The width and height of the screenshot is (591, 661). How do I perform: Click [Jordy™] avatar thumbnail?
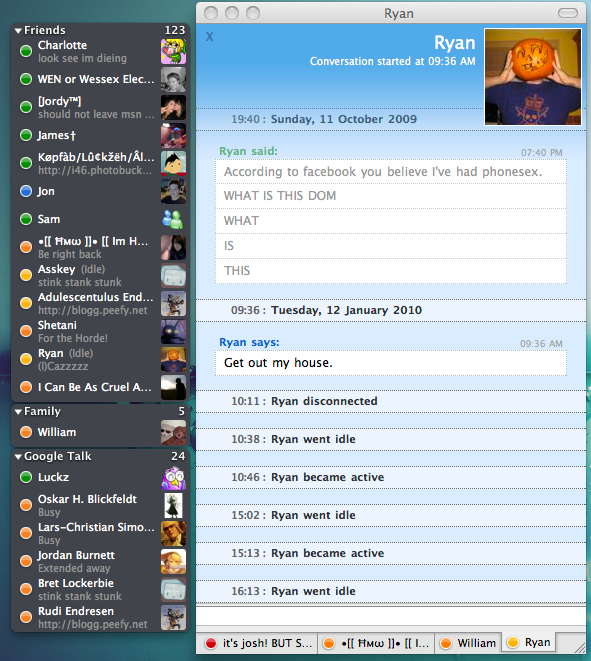(x=173, y=107)
